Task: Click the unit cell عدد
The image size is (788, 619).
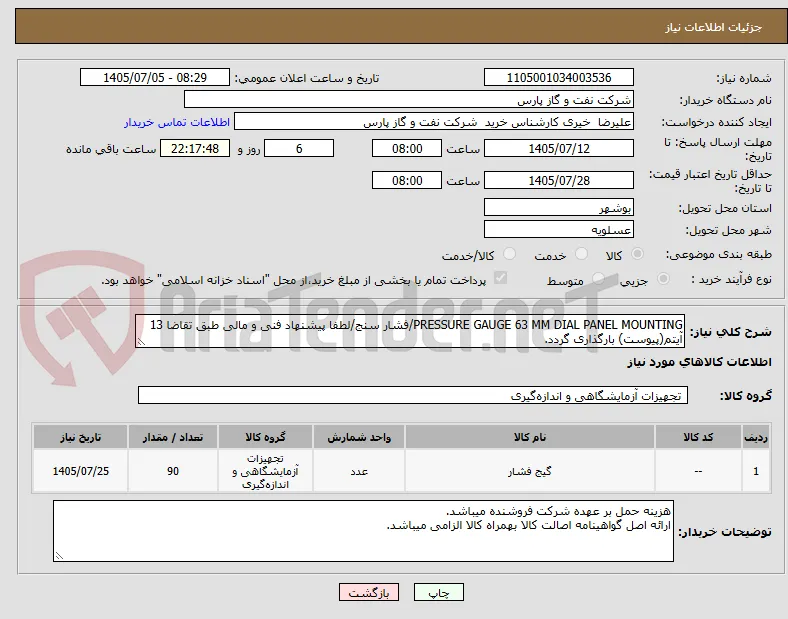Action: click(x=359, y=471)
